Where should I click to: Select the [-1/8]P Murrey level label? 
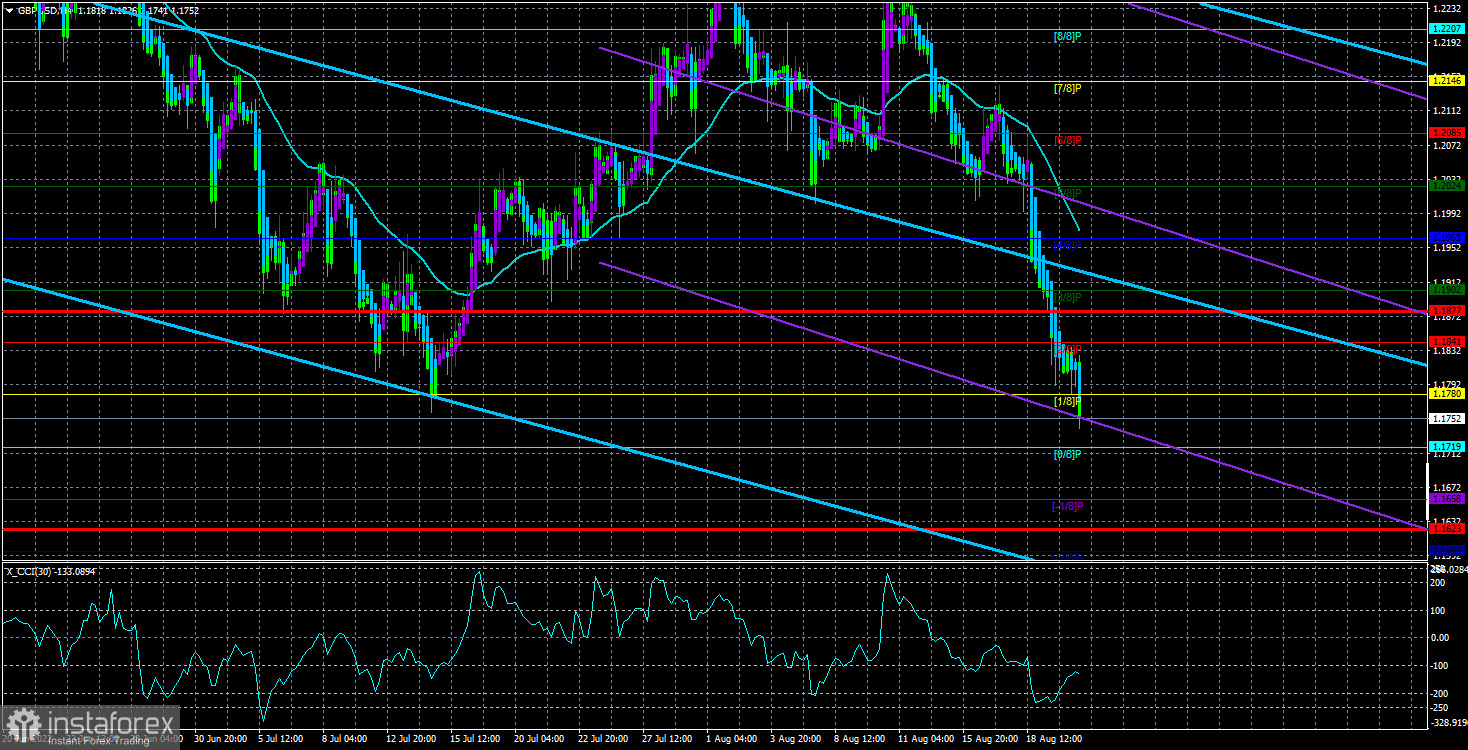tap(1068, 506)
